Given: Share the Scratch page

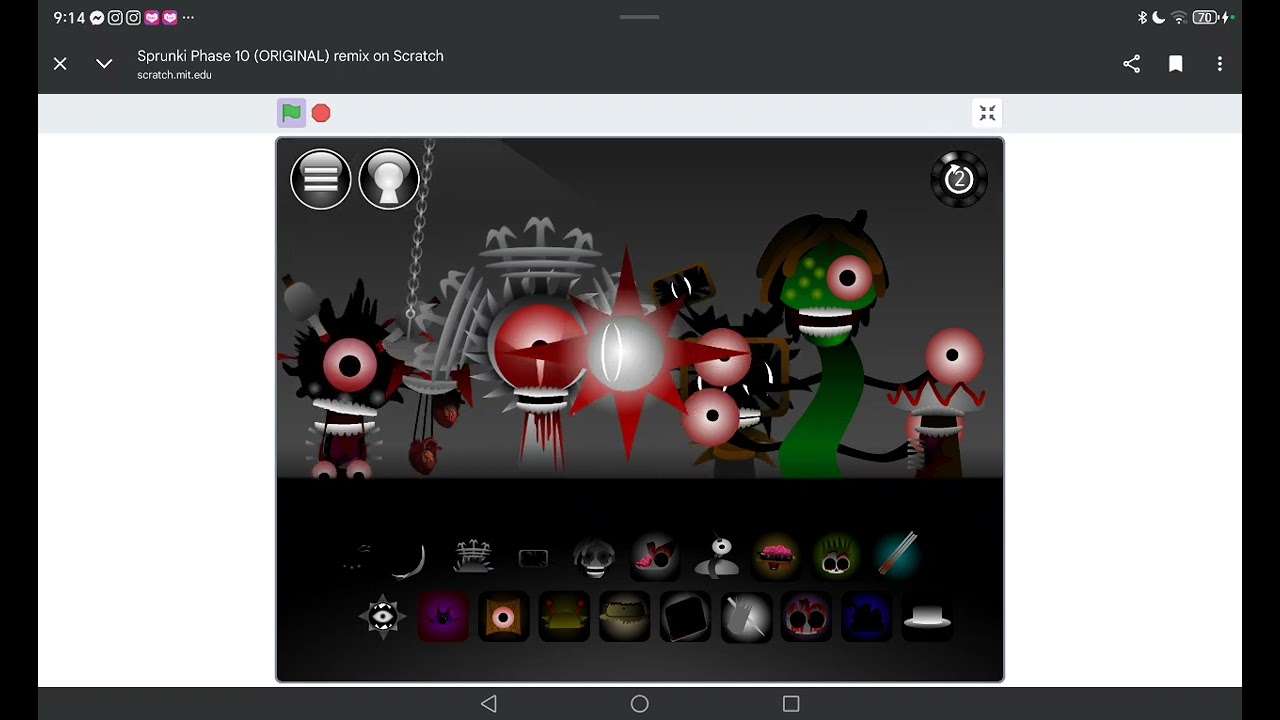Looking at the screenshot, I should pos(1131,64).
